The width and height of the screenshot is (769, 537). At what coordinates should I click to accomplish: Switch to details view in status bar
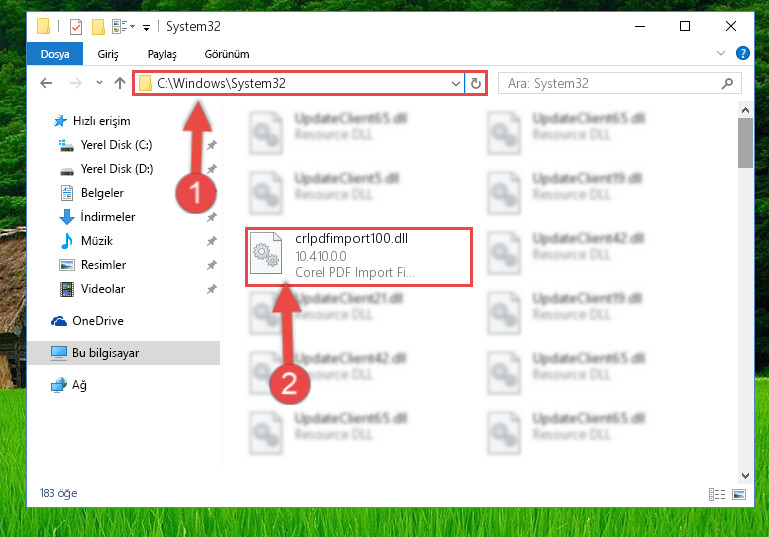[717, 494]
